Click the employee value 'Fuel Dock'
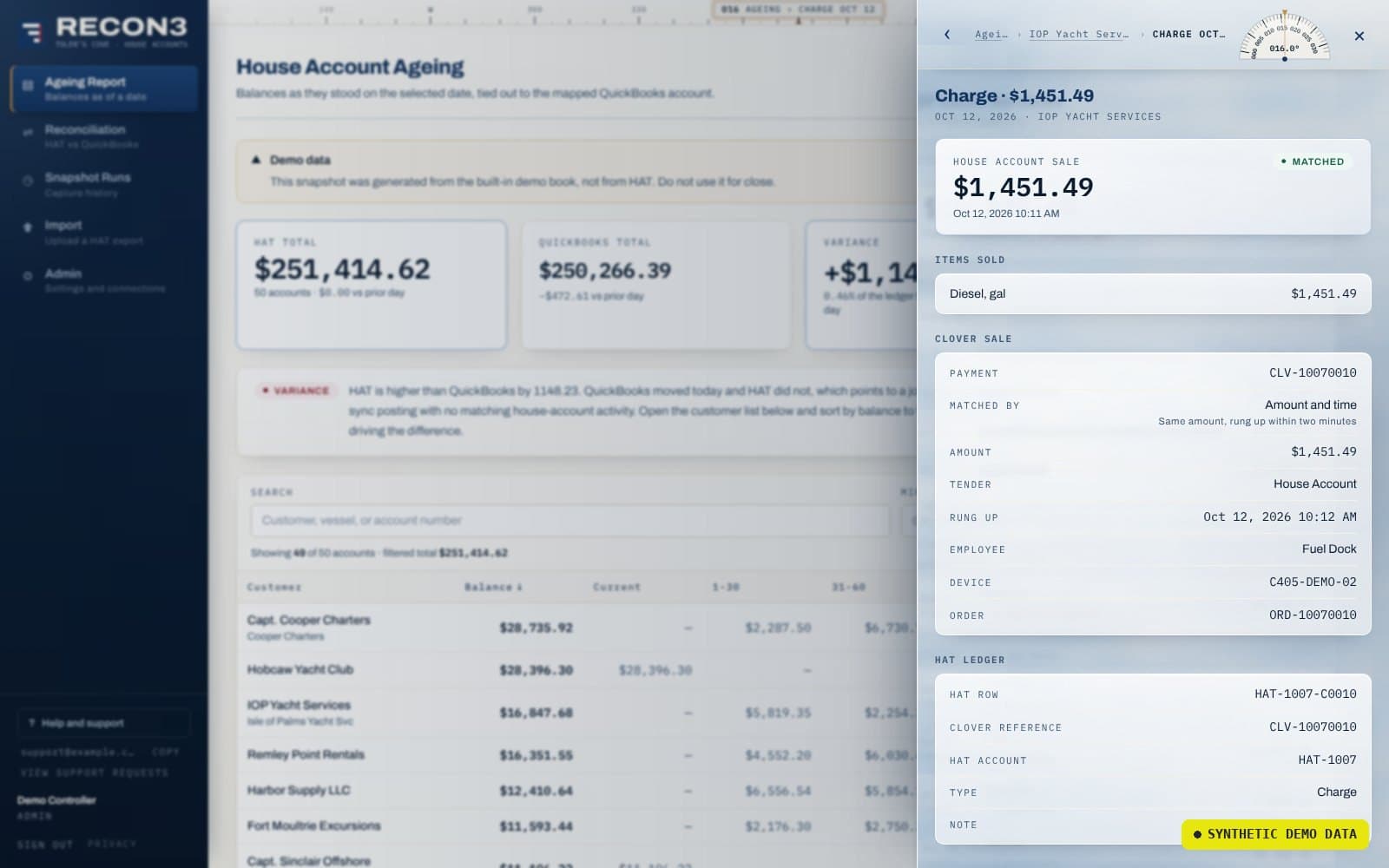1389x868 pixels. 1329,549
